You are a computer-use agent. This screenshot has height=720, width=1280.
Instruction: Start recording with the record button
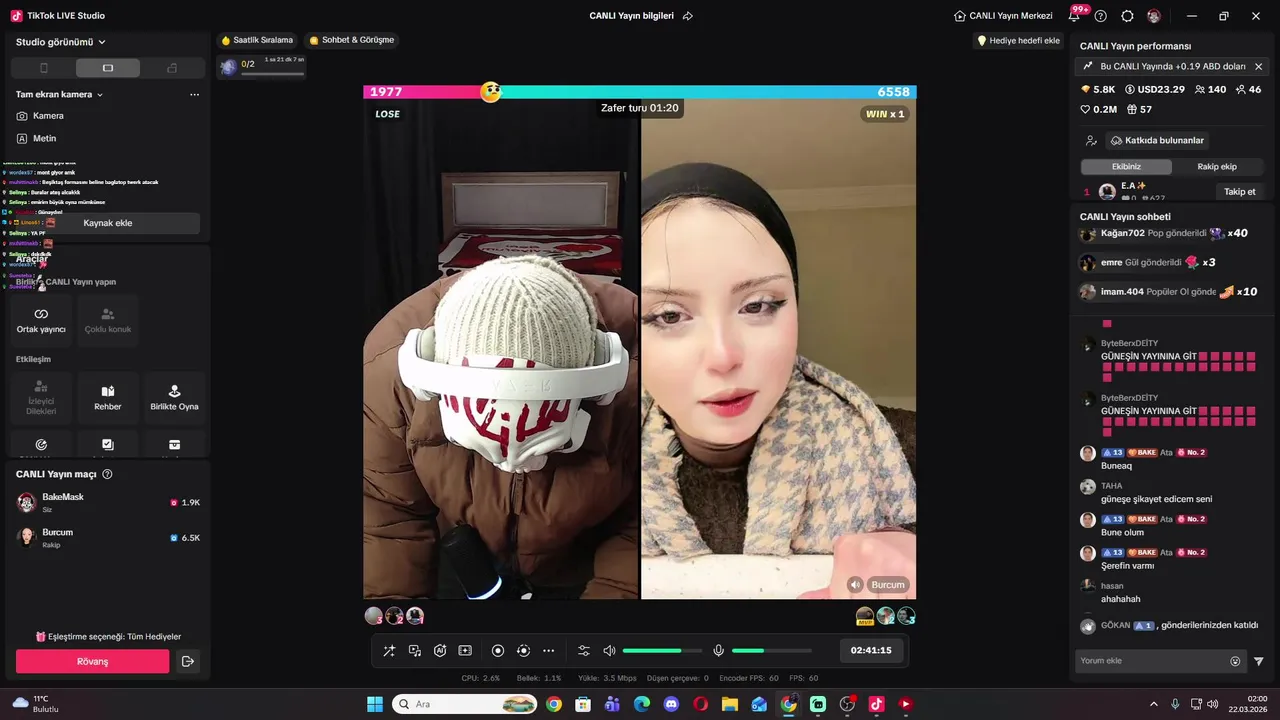tap(498, 650)
